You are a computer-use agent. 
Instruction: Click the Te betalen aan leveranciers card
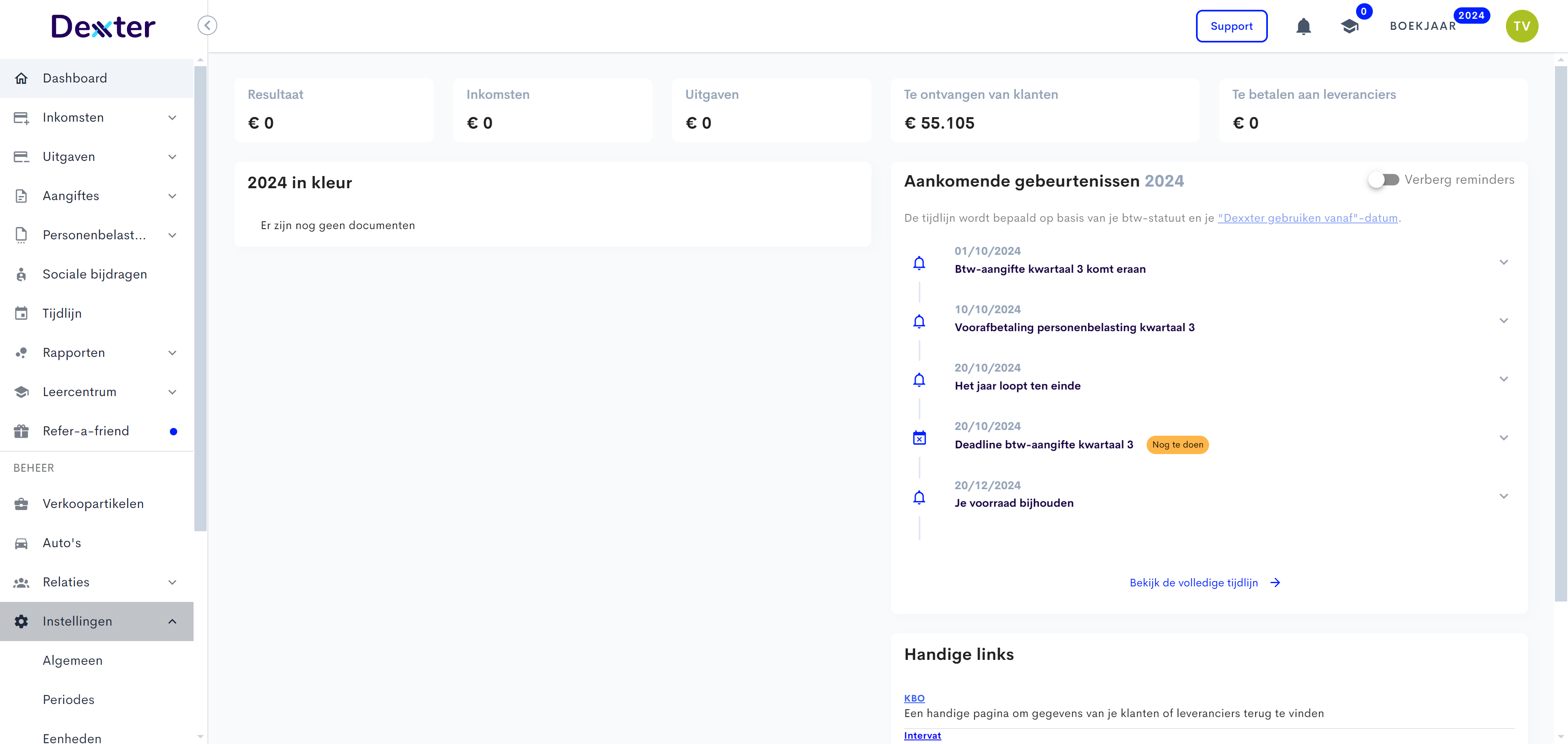(x=1373, y=110)
